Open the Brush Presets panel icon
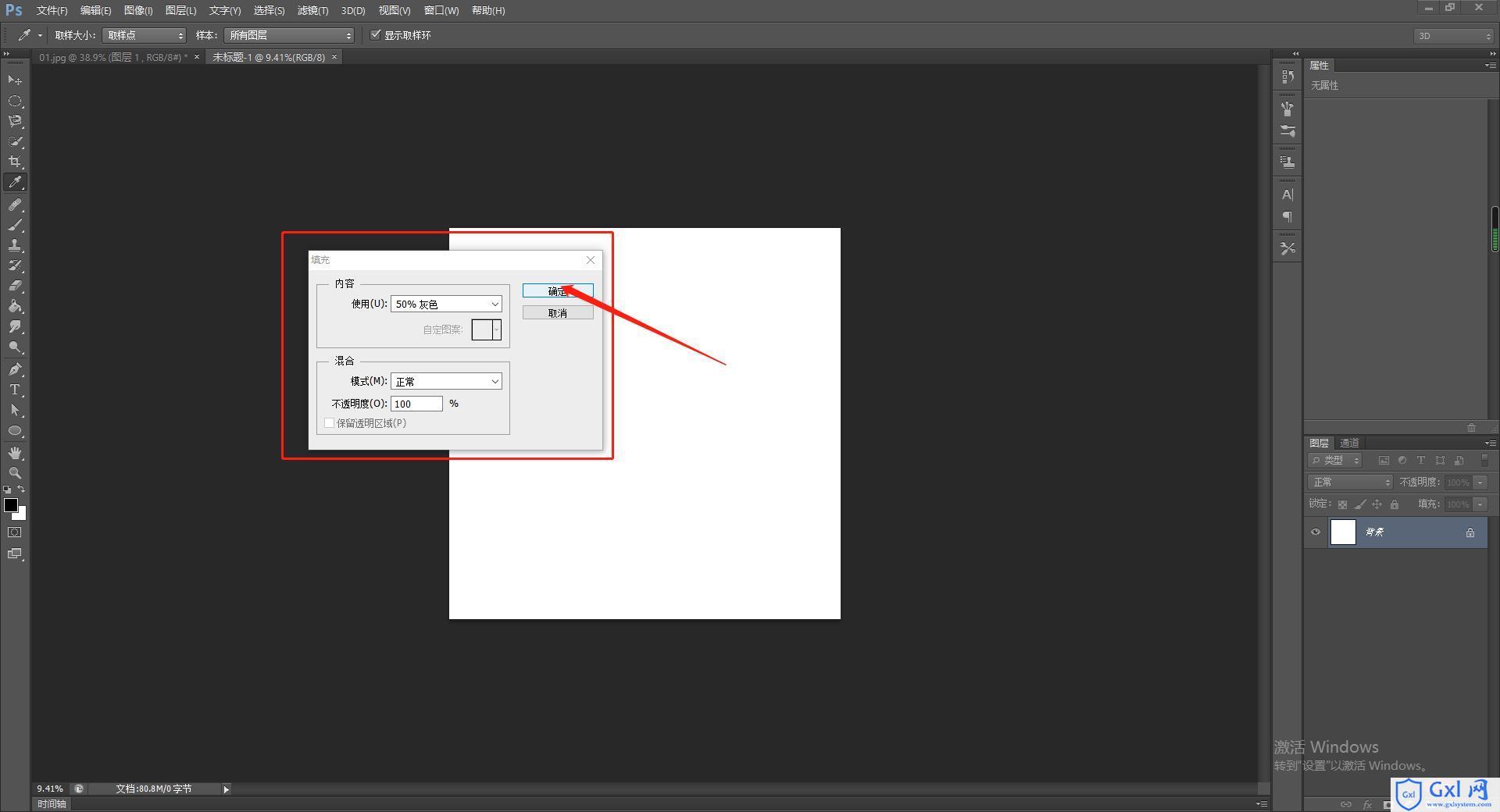Screen dimensions: 1500x812 pos(1287,109)
